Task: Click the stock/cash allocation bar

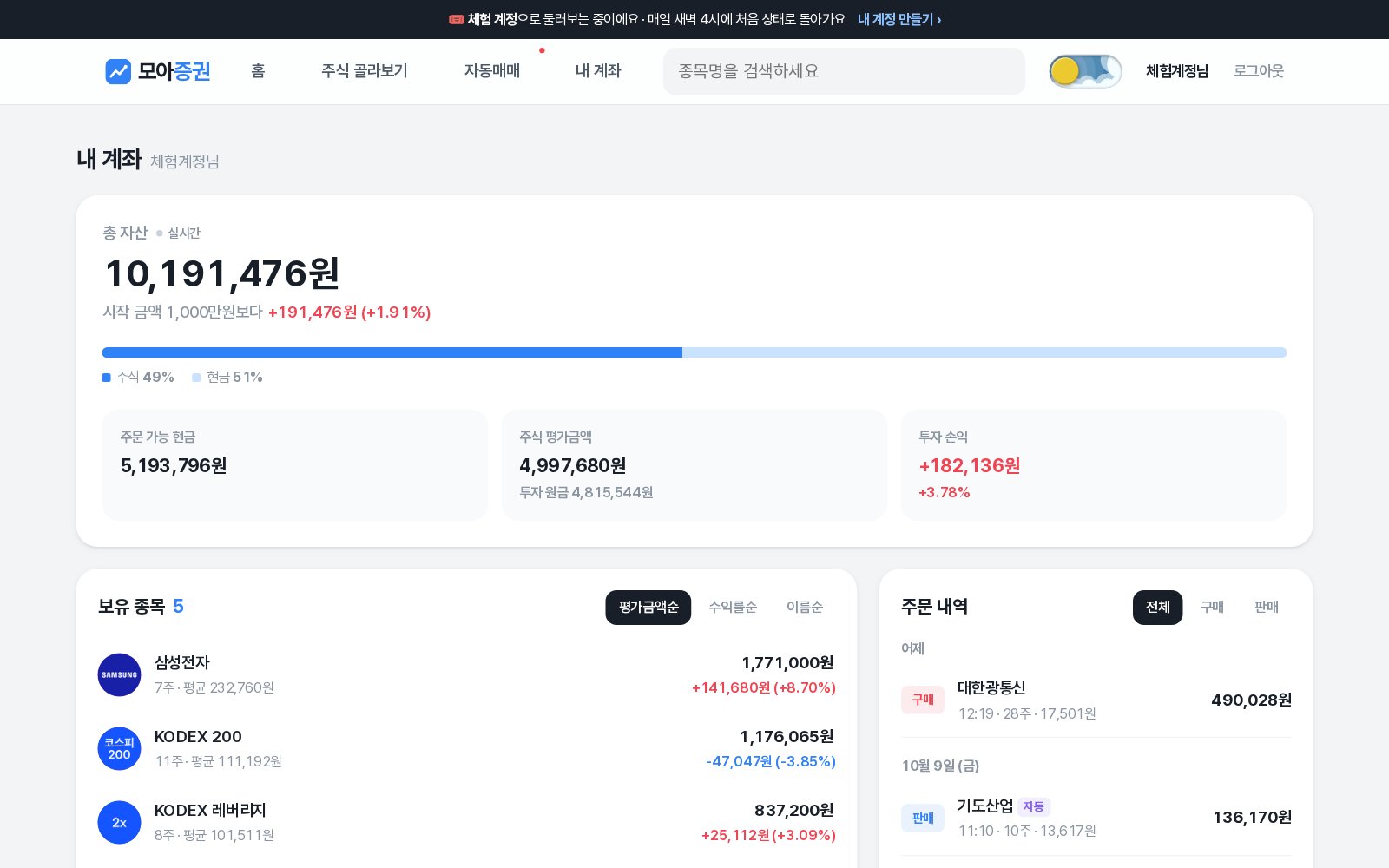Action: tap(694, 352)
